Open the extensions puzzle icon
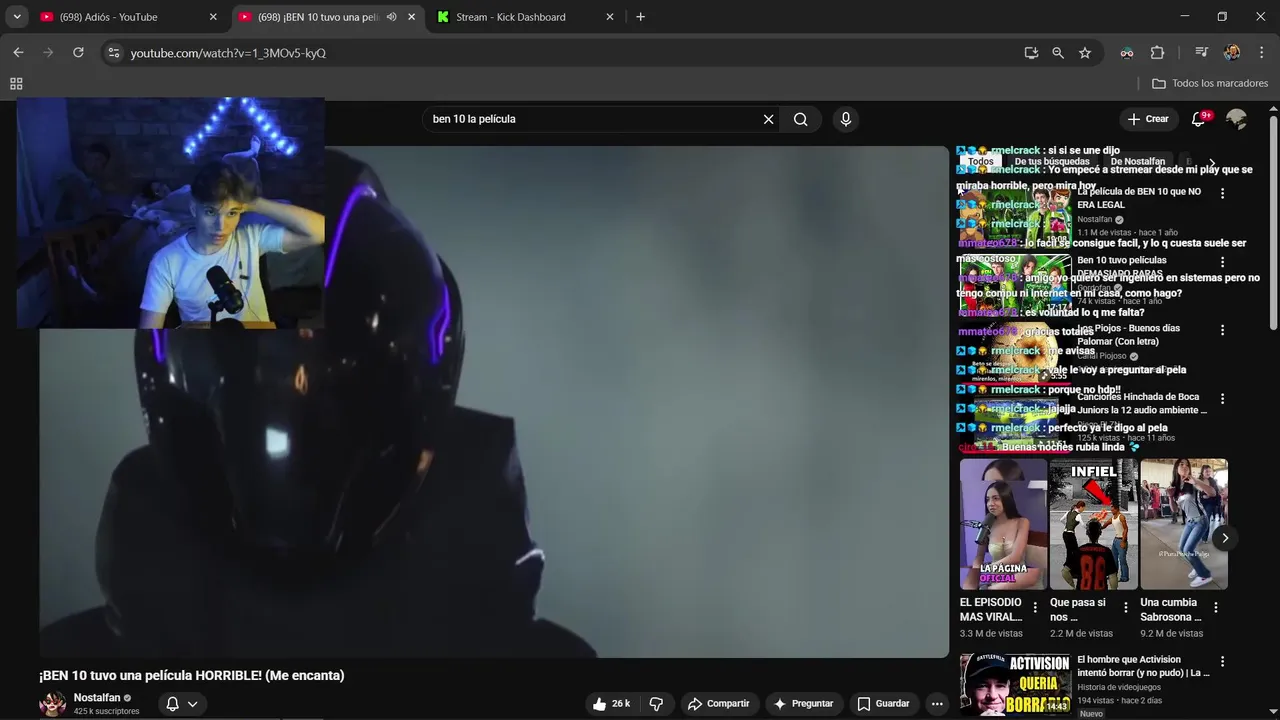Viewport: 1280px width, 720px height. pyautogui.click(x=1157, y=53)
